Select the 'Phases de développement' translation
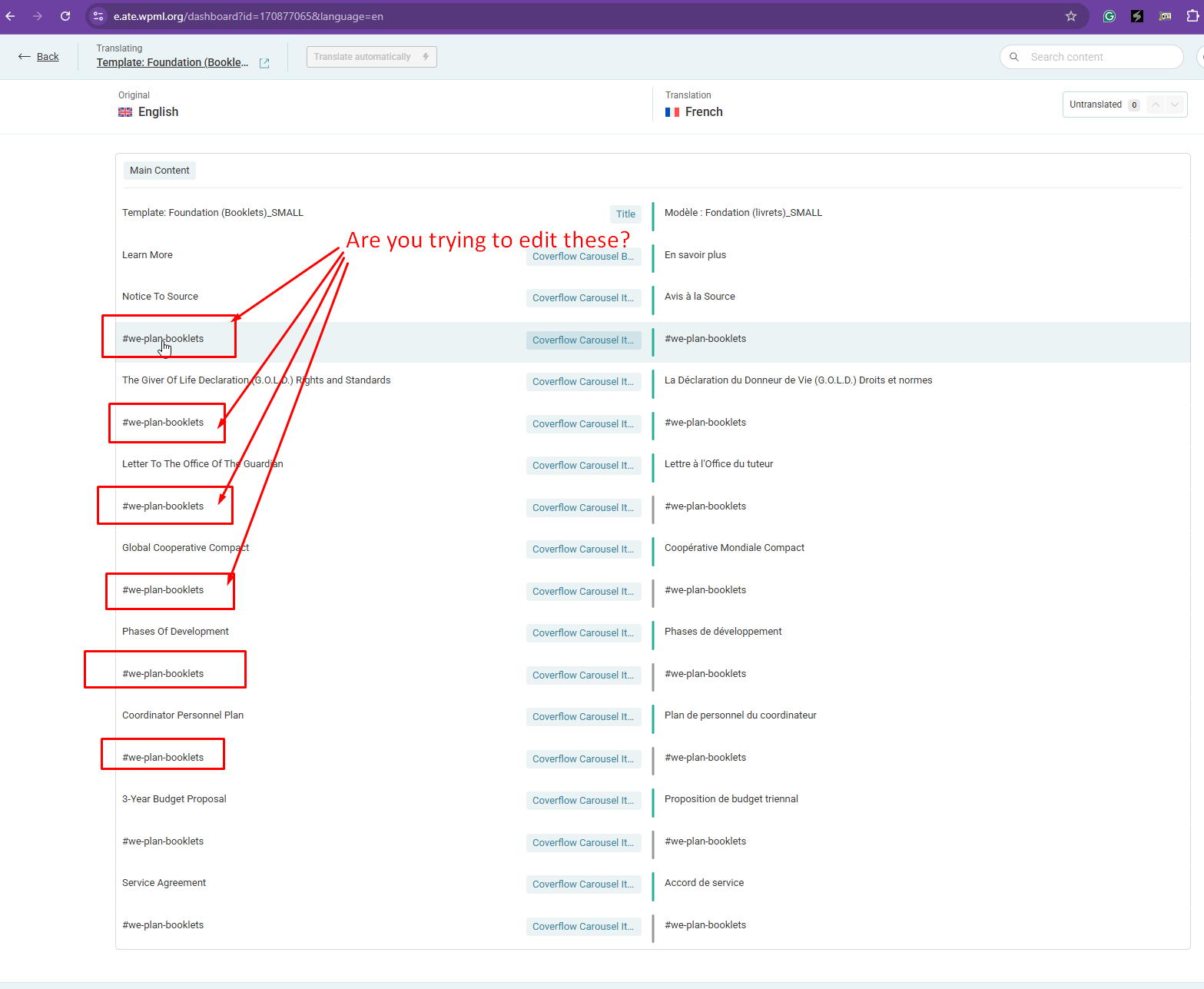 point(722,632)
